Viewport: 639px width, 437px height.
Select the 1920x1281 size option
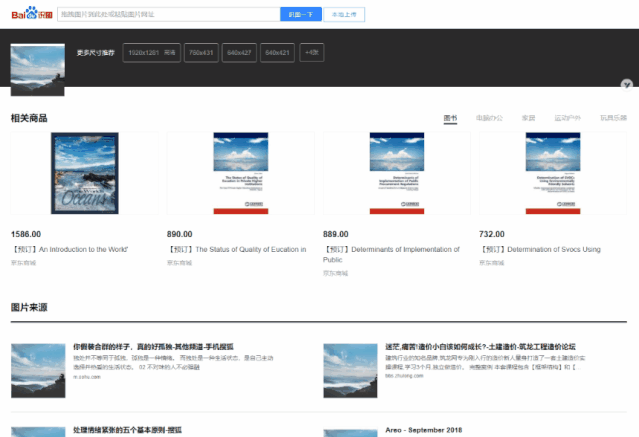(x=151, y=52)
